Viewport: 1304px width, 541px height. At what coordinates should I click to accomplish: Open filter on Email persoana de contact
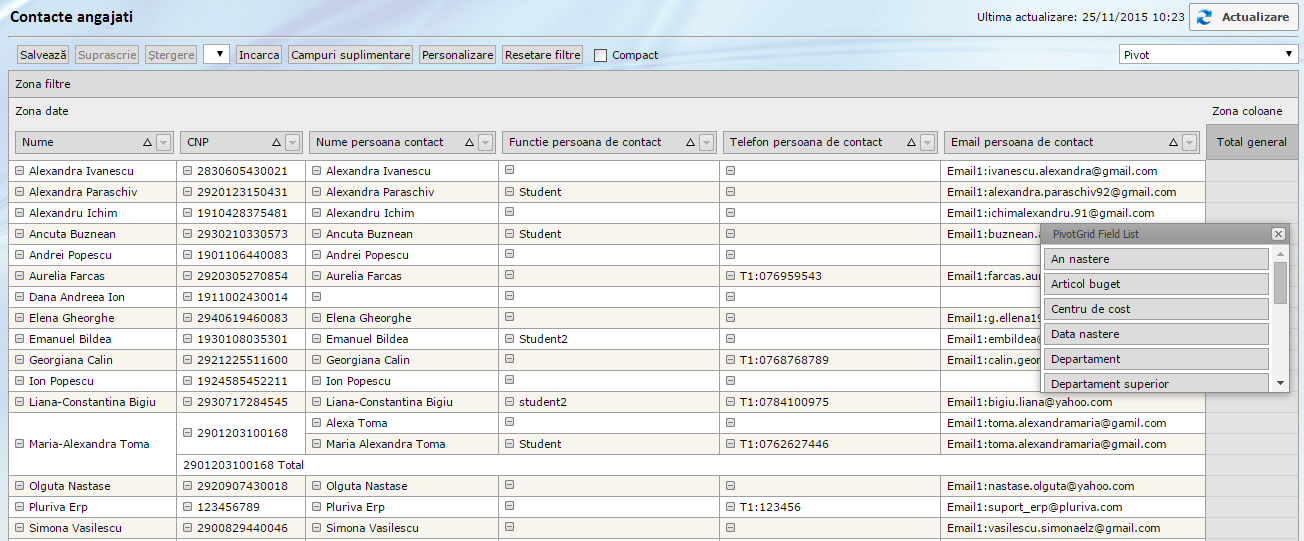pyautogui.click(x=1189, y=143)
